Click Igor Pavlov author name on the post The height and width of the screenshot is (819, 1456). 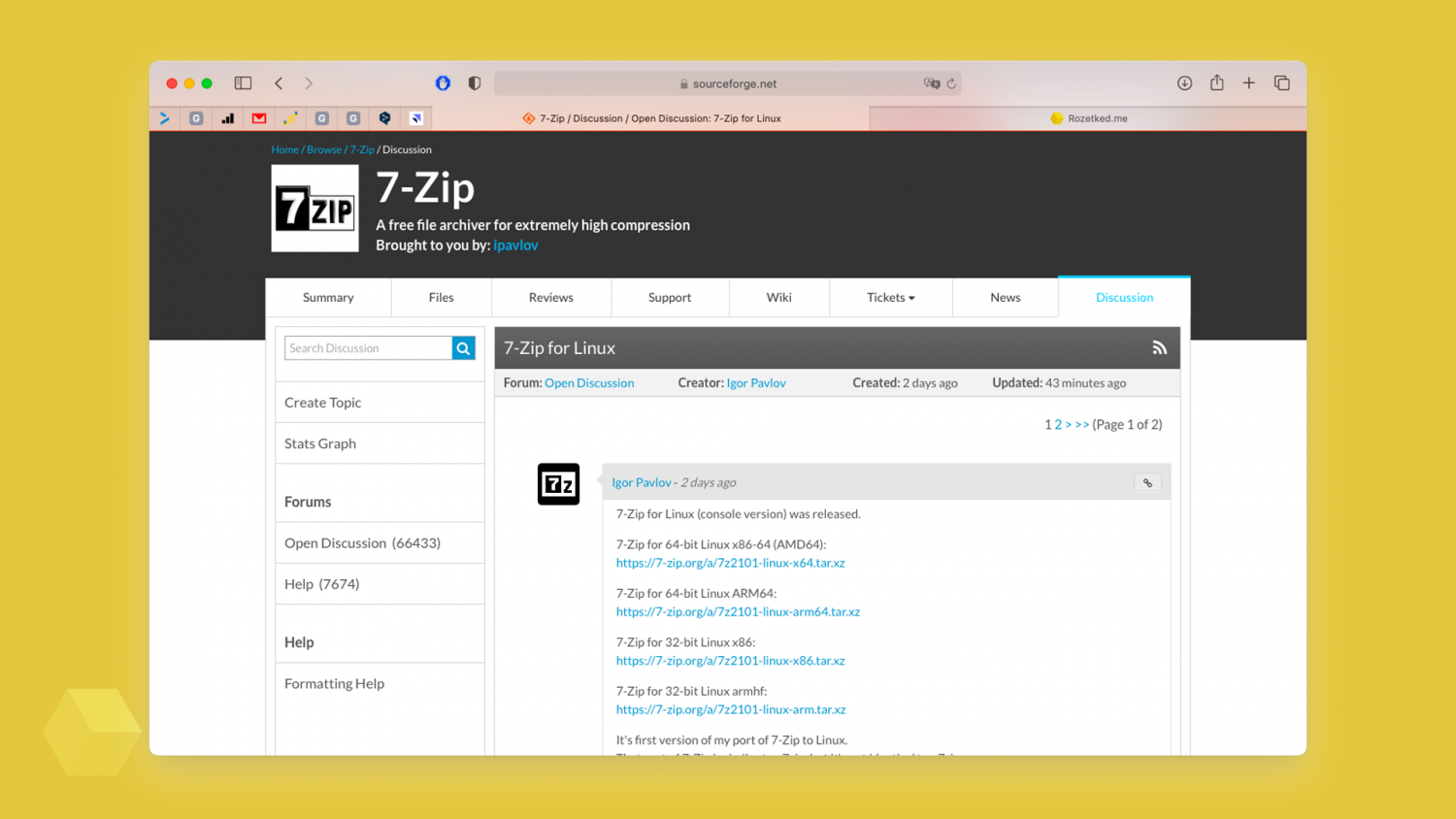(x=642, y=482)
